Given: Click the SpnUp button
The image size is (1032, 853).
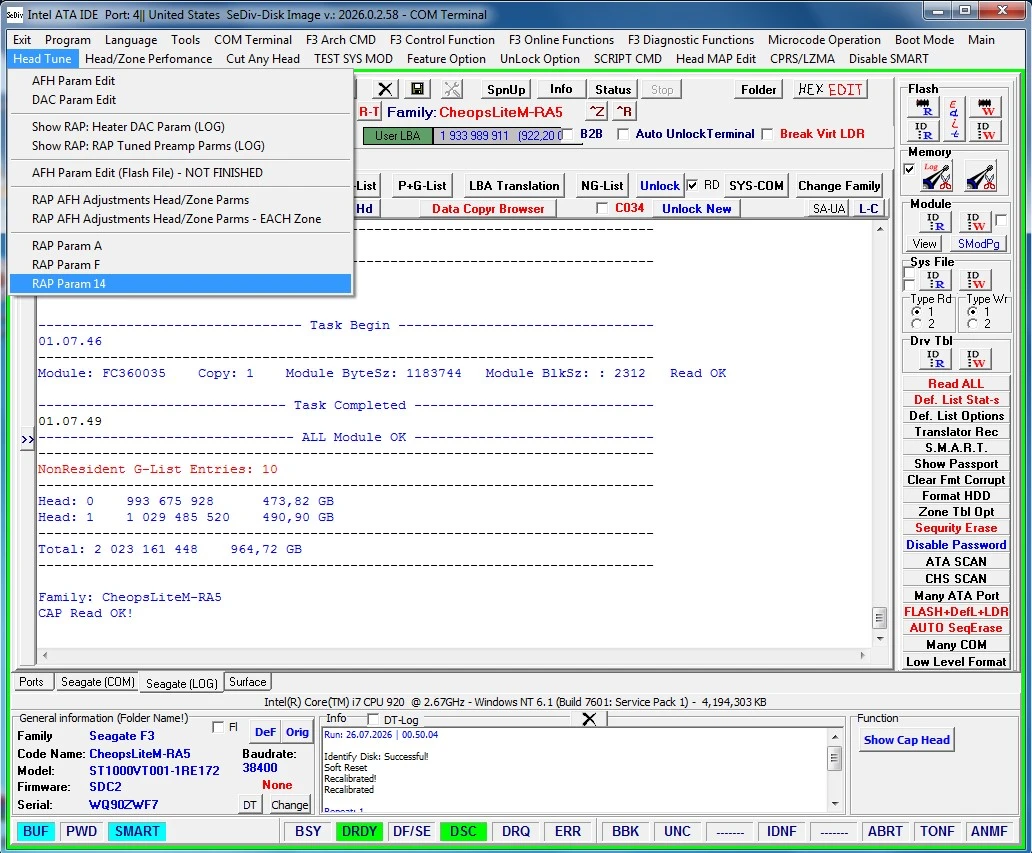Looking at the screenshot, I should 506,90.
